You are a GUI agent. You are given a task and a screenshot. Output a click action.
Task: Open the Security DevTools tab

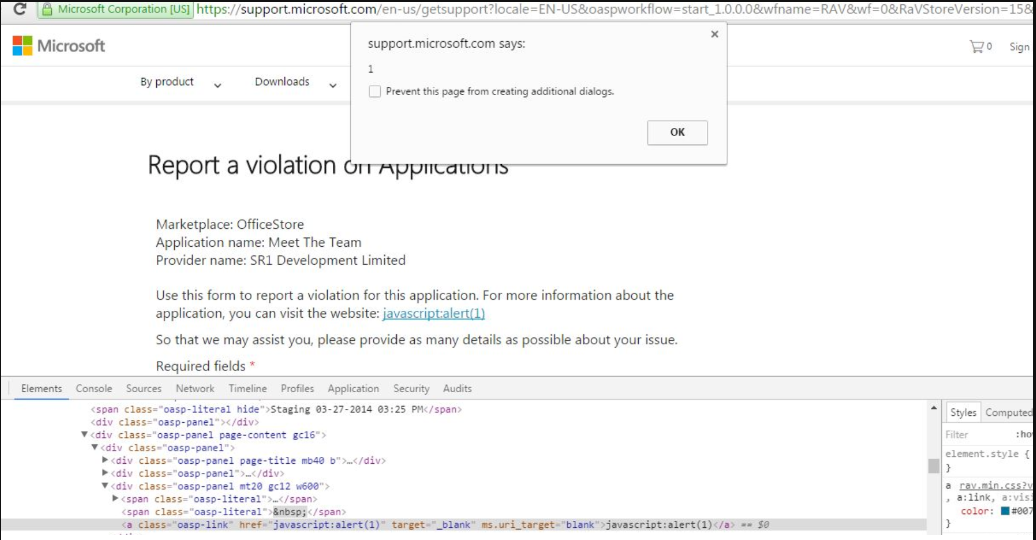coord(411,389)
